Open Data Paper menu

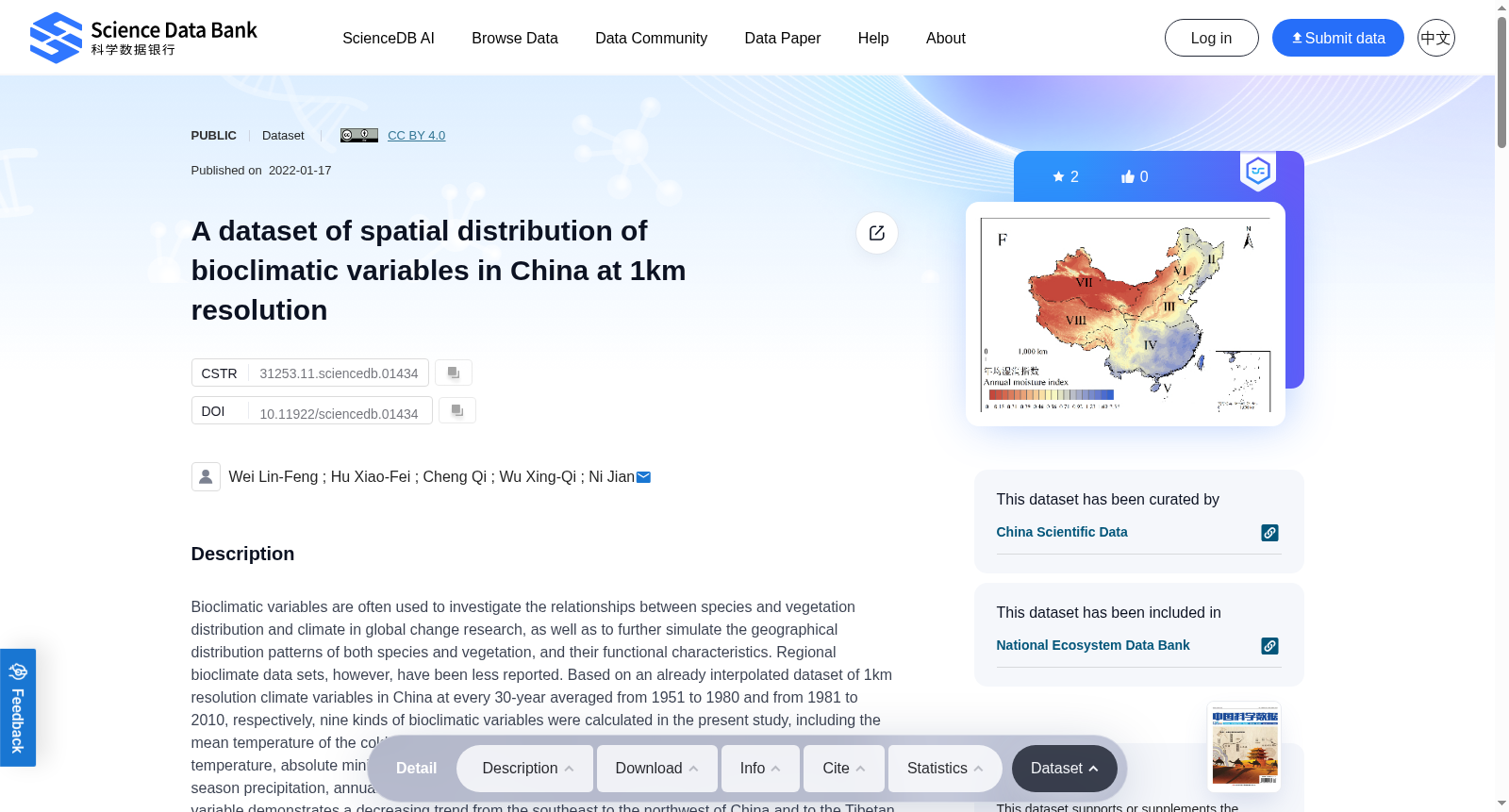click(x=783, y=38)
